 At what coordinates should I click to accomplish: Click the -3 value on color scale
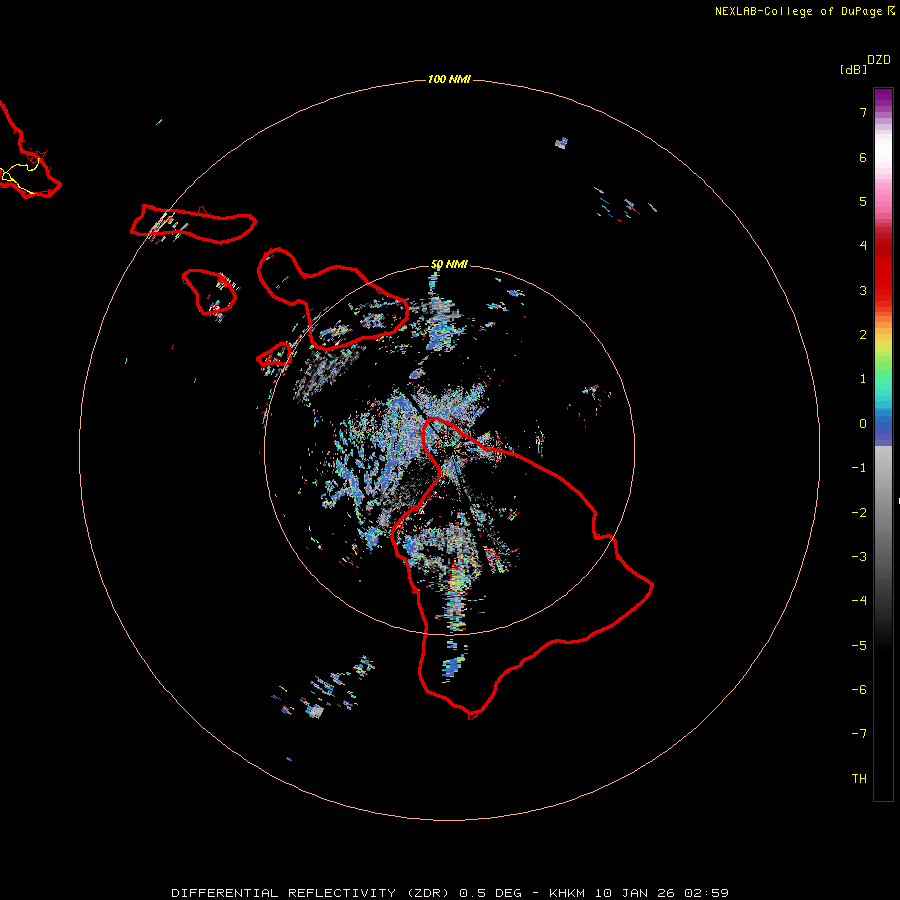859,557
